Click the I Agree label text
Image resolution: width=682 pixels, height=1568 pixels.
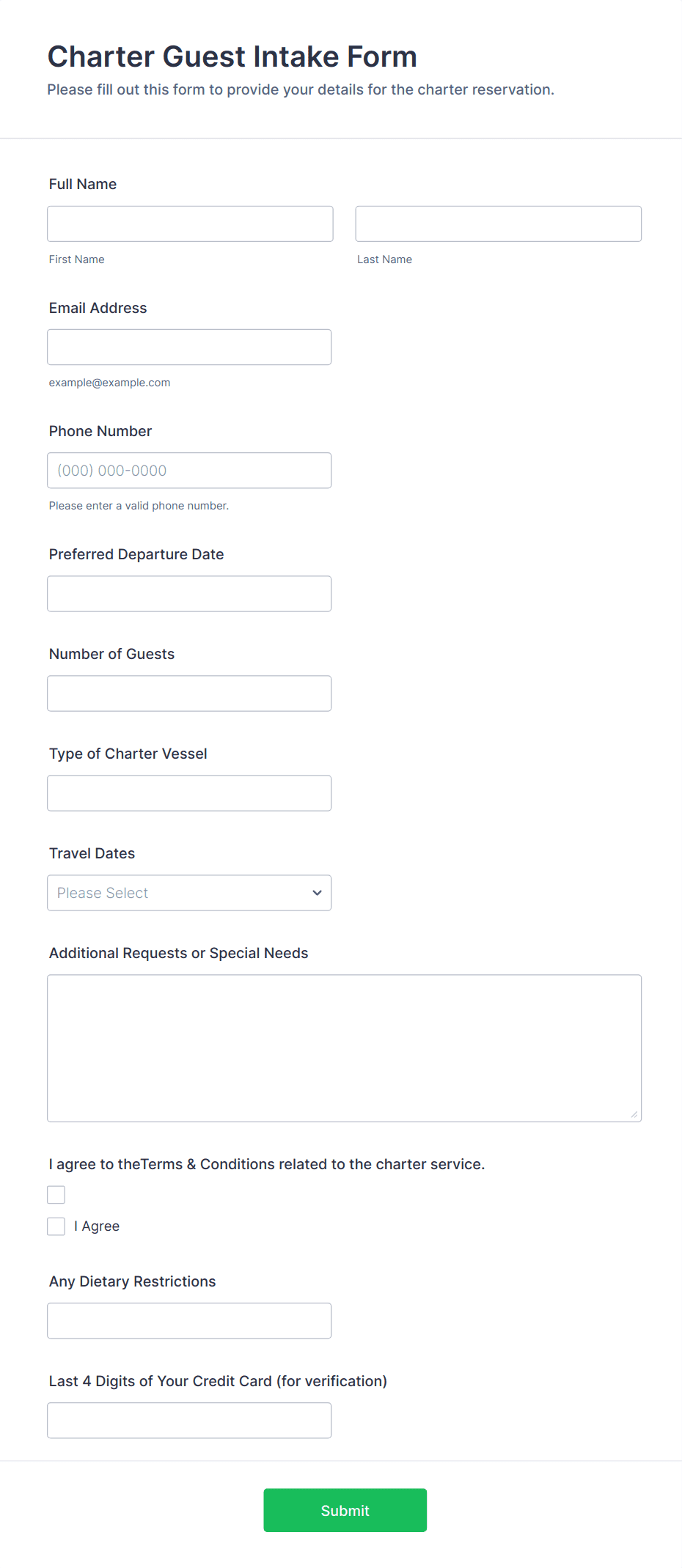[x=96, y=1226]
